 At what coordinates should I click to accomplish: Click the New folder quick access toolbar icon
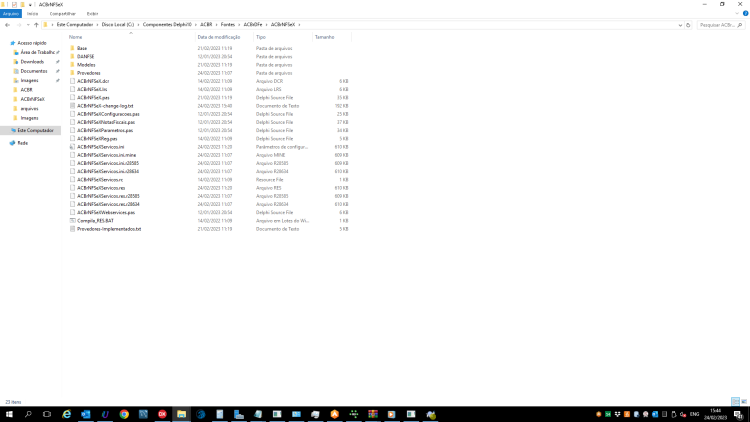(x=22, y=4)
